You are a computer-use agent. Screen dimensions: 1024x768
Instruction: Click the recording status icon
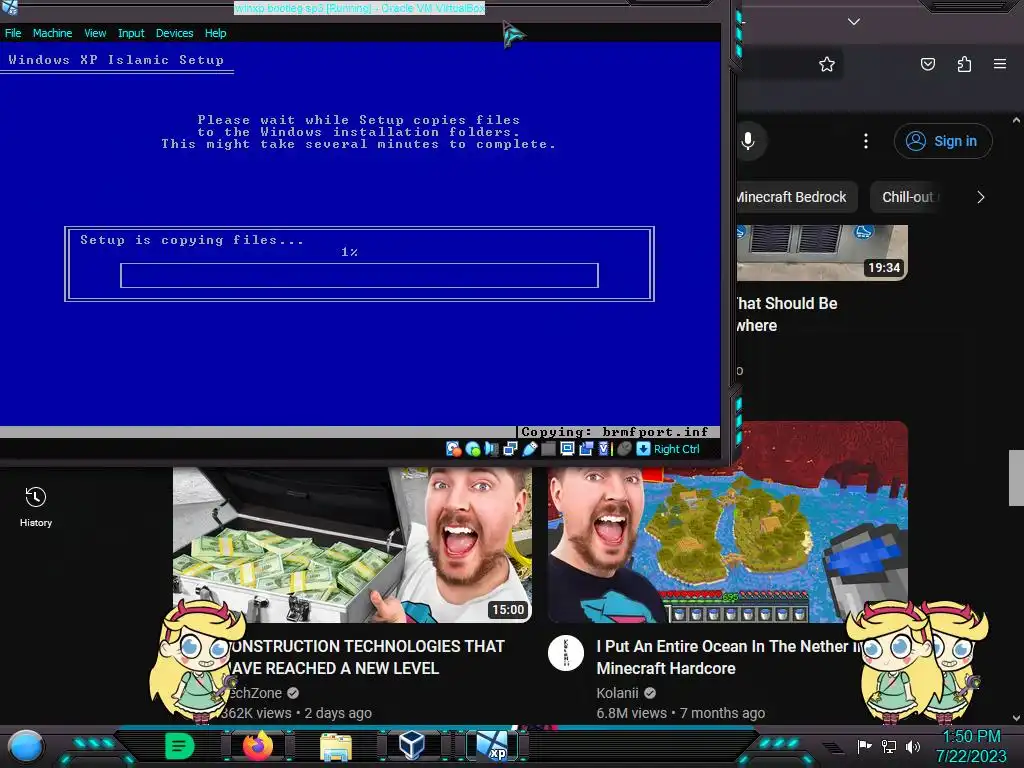coord(586,449)
